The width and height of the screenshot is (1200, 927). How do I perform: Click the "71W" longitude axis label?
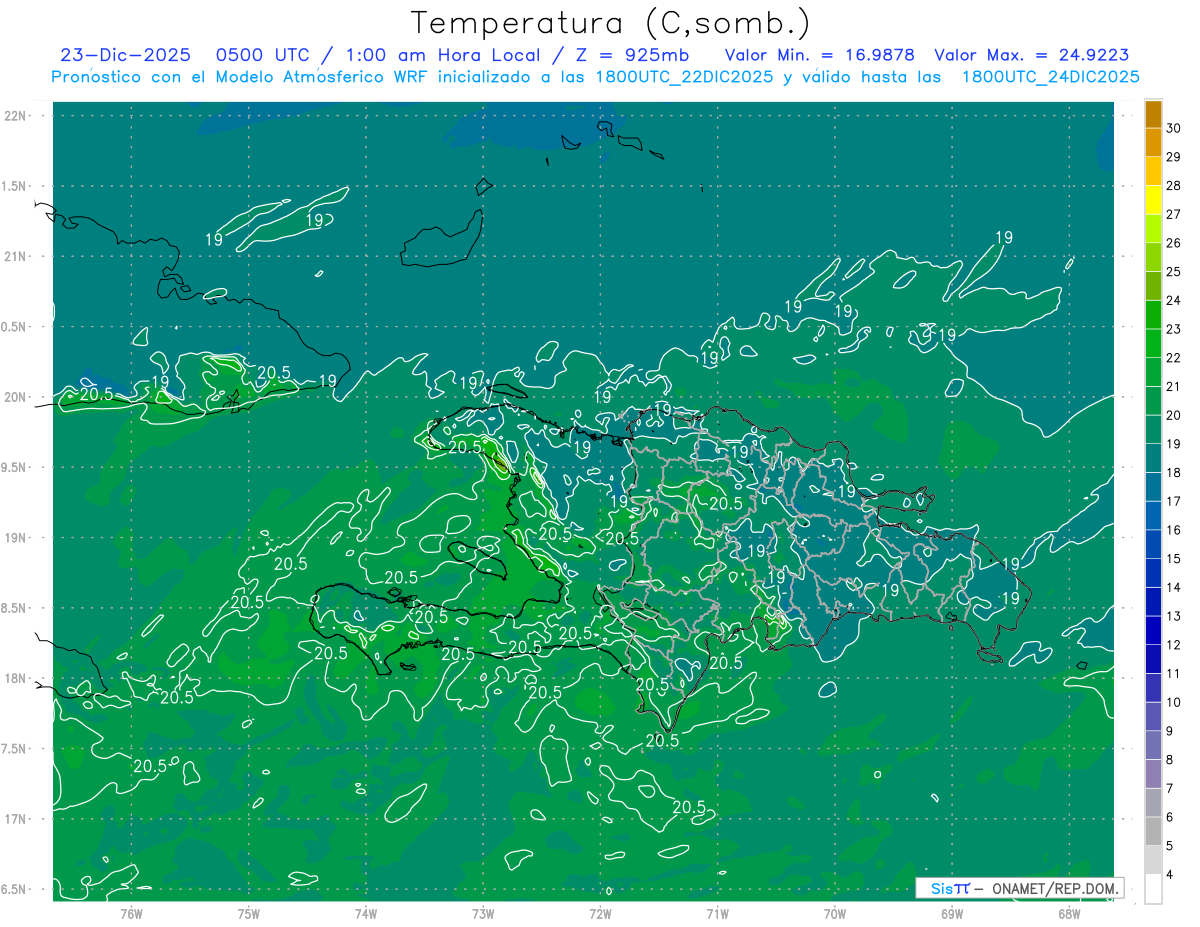tap(717, 913)
